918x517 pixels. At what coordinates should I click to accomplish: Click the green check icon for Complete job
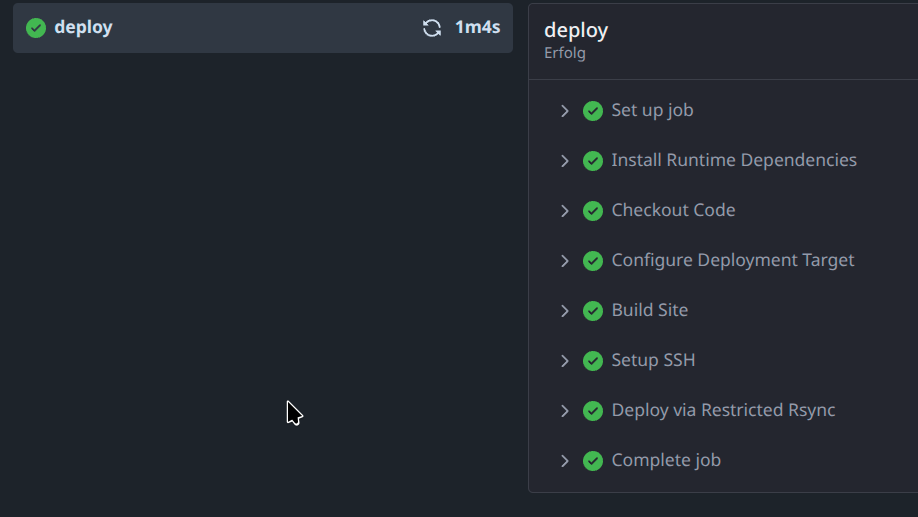coord(593,461)
